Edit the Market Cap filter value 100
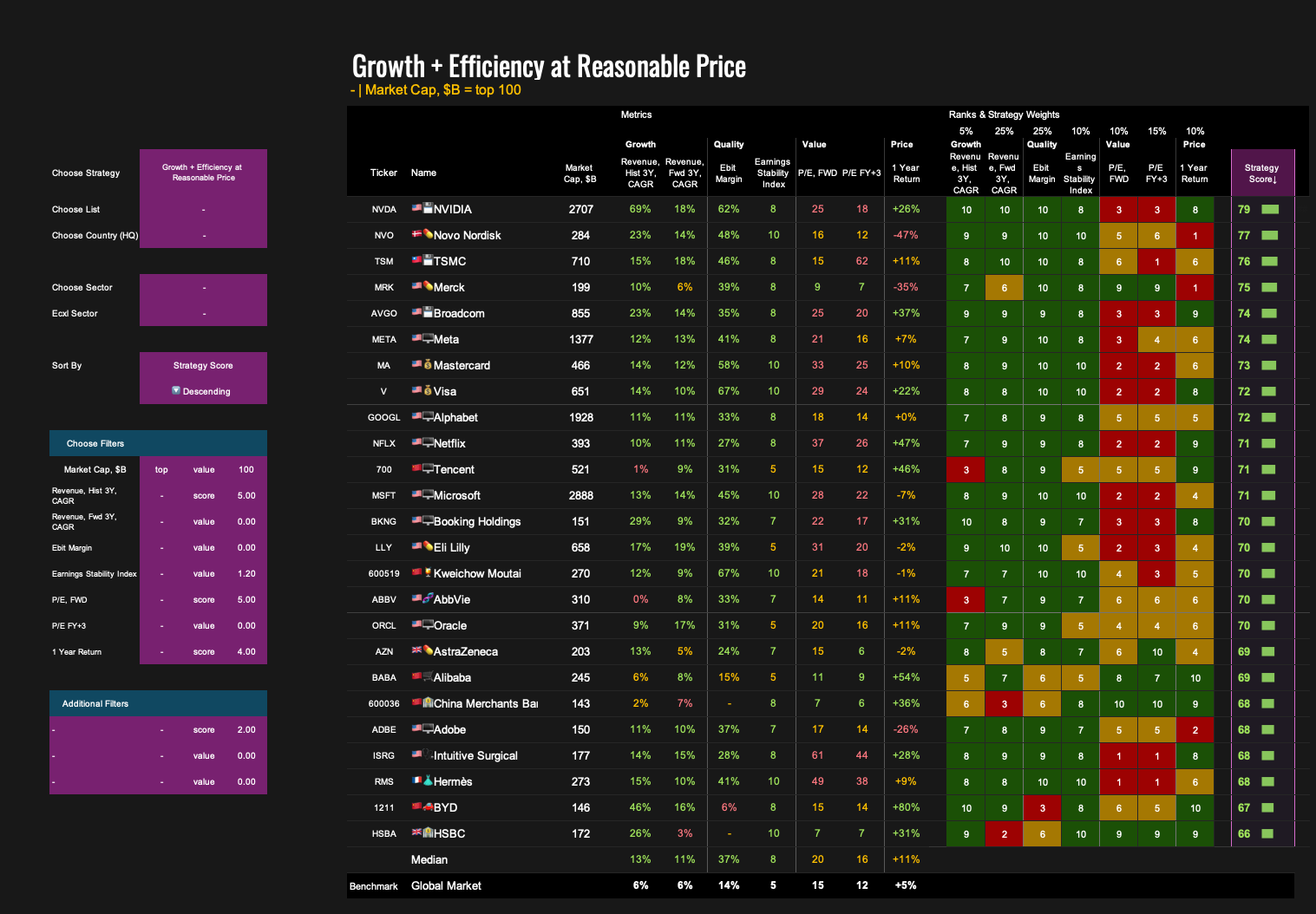Screen dimensions: 1316x914 (246, 469)
